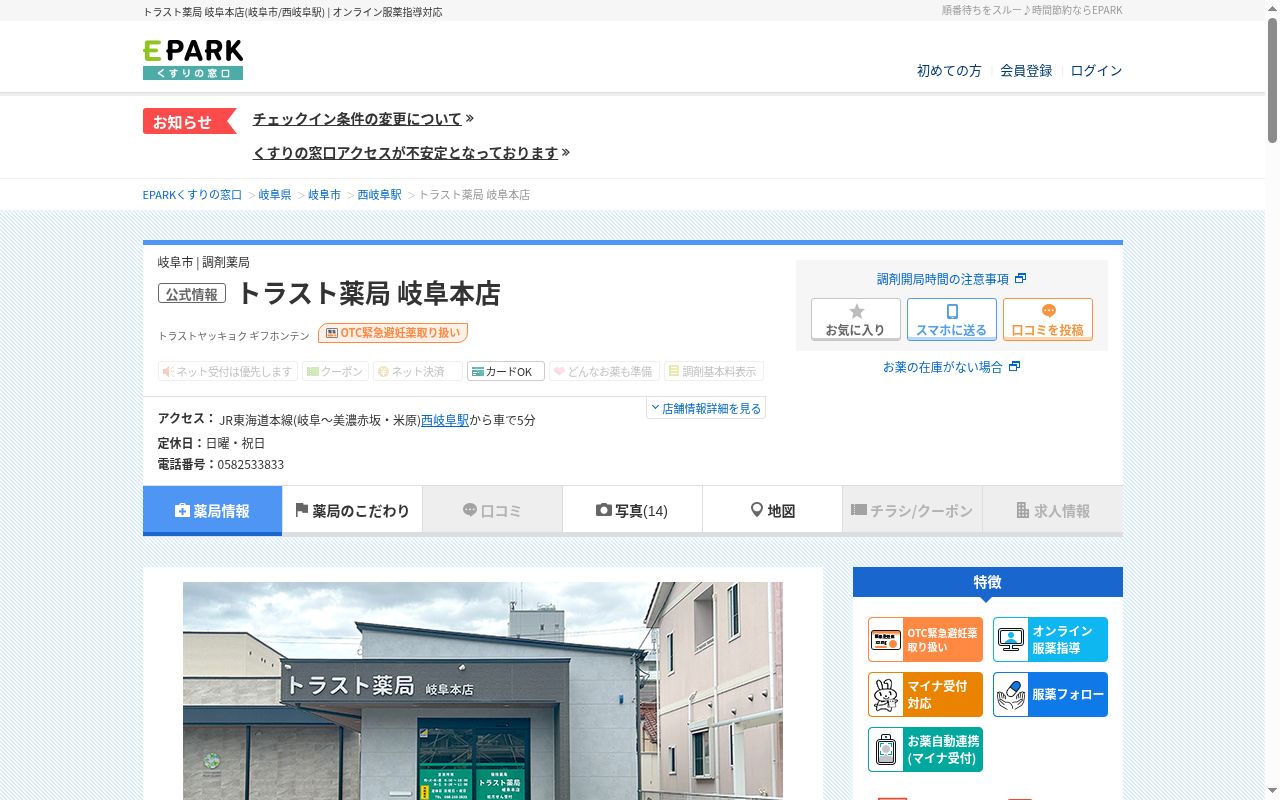This screenshot has width=1280, height=800.
Task: Click the EPARK くすりの窓口 logo
Action: coord(193,60)
